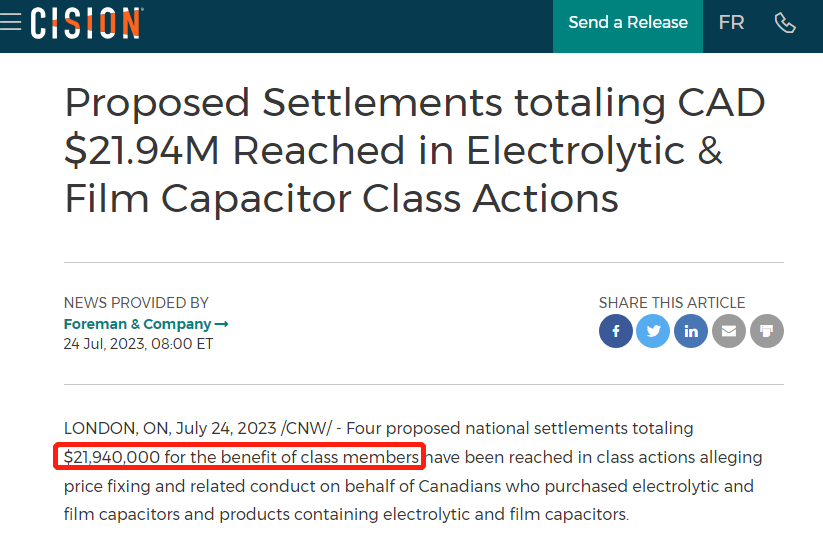This screenshot has width=823, height=546.
Task: Click the Proposed Settlements headline
Action: 415,150
